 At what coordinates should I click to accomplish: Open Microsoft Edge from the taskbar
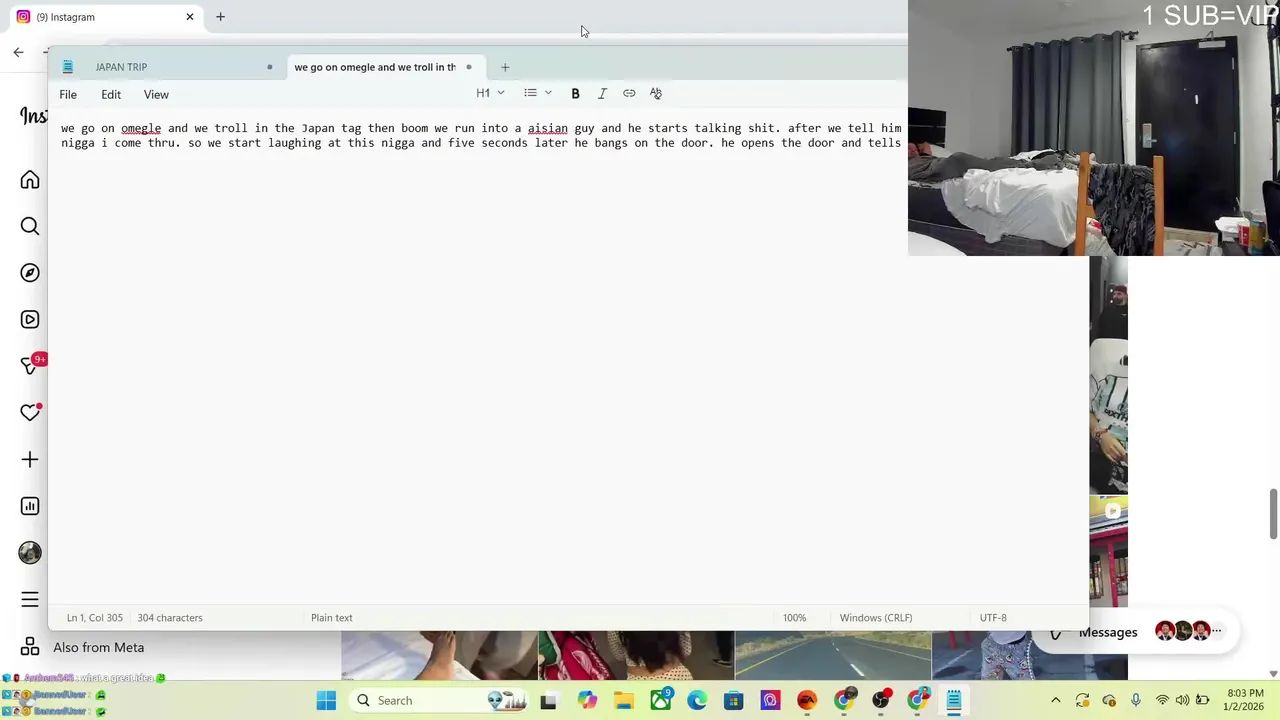click(697, 701)
